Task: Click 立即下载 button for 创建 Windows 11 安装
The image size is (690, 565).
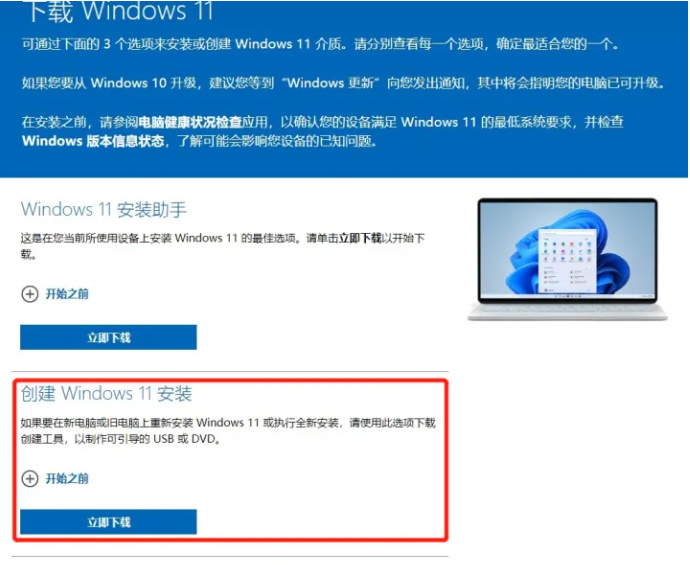Action: [108, 522]
